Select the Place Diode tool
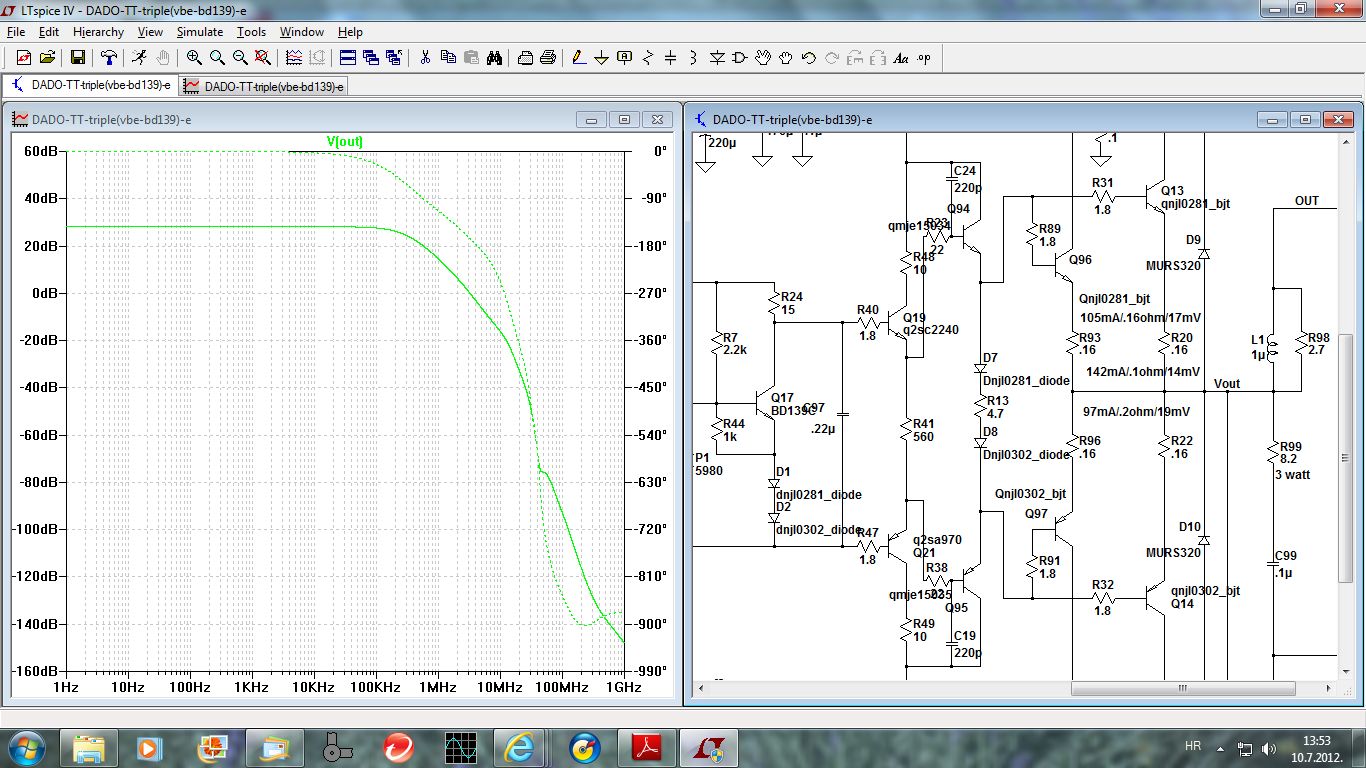 (716, 58)
